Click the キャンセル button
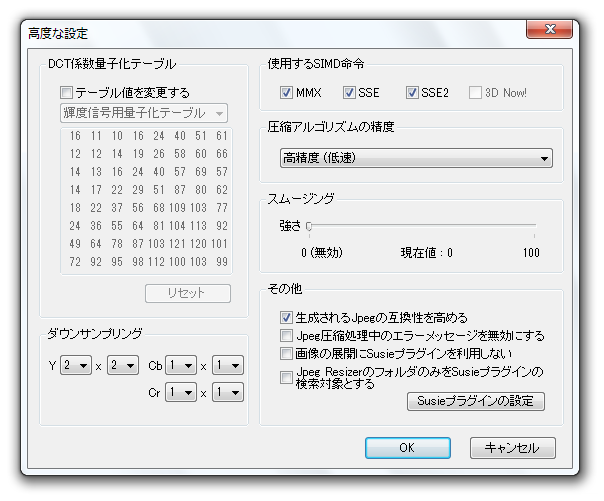The image size is (604, 501). pyautogui.click(x=513, y=448)
